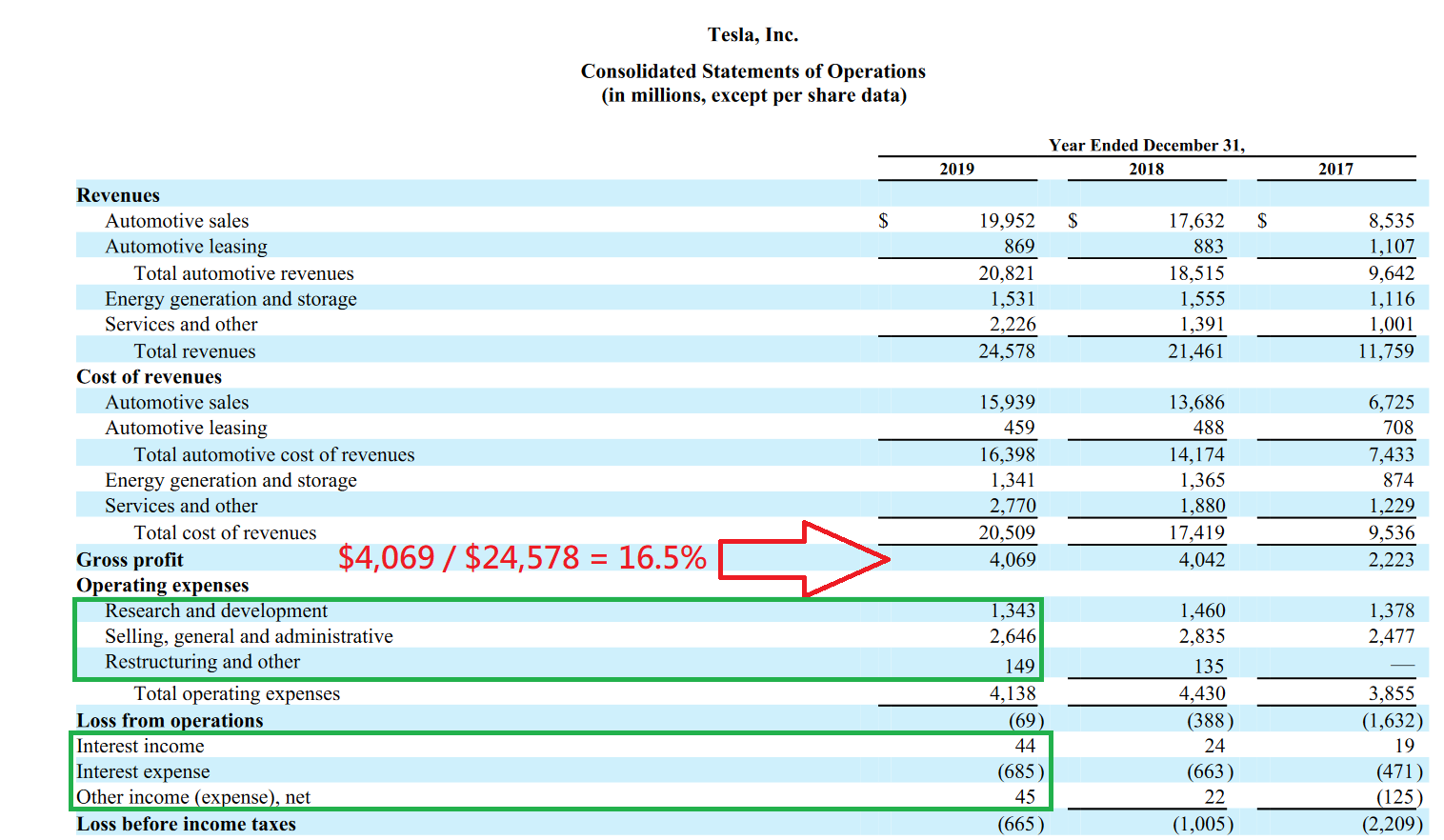
Task: Click 2017 automotive leasing revenue 1,107
Action: point(1392,247)
